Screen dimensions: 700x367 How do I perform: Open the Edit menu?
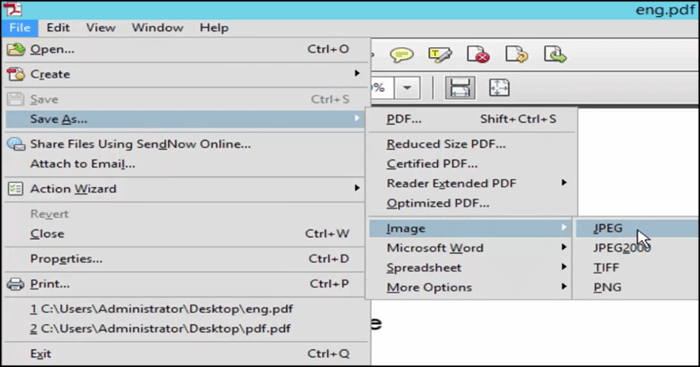tap(58, 28)
